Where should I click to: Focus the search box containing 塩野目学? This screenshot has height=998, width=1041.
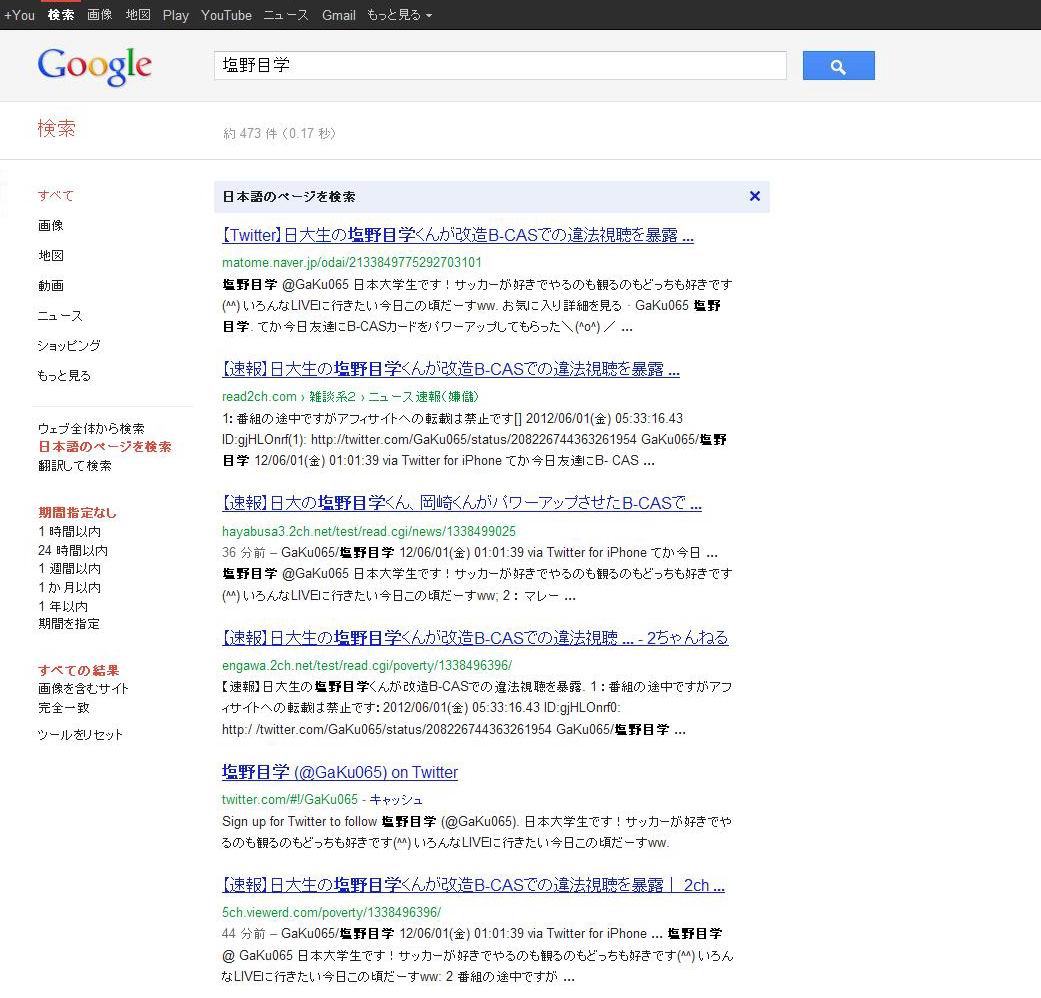tap(500, 65)
